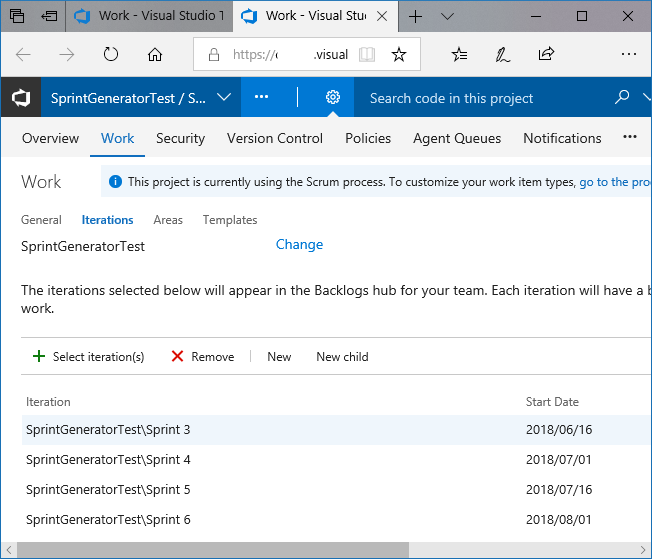Show more admin tabs ellipsis

[630, 136]
